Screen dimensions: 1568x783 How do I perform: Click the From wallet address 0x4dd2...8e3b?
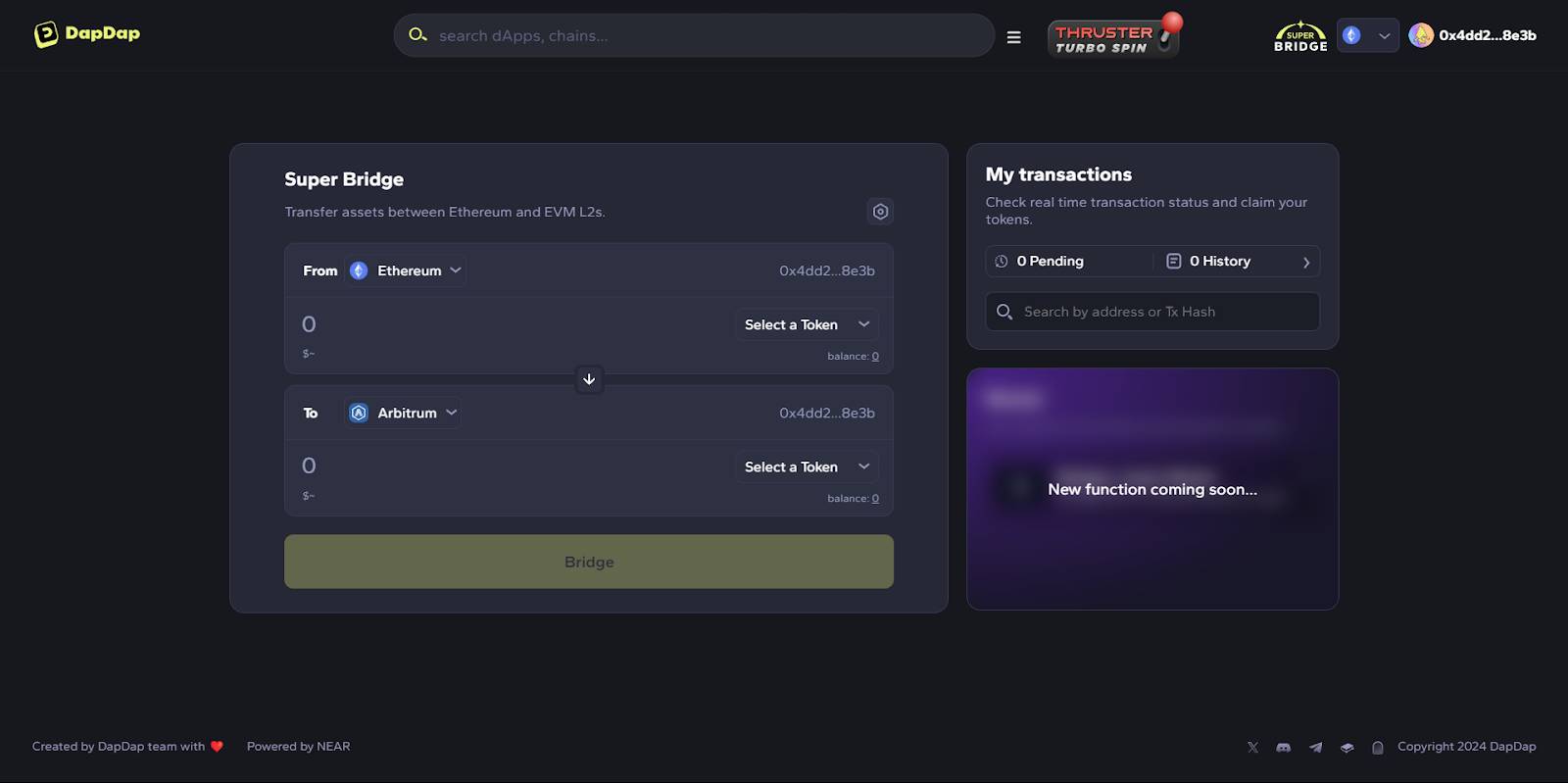tap(827, 270)
